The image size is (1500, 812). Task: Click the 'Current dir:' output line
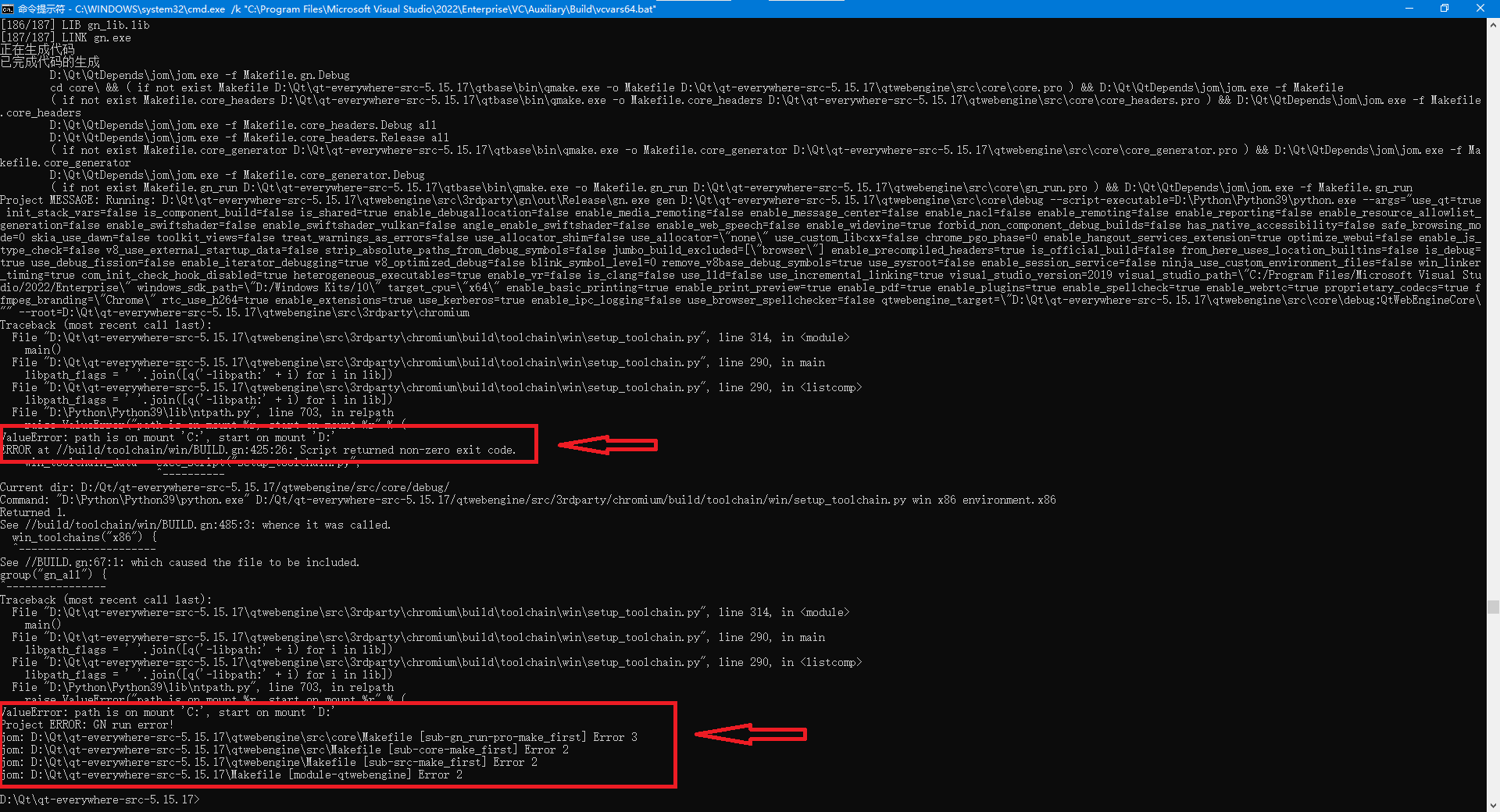coord(225,487)
